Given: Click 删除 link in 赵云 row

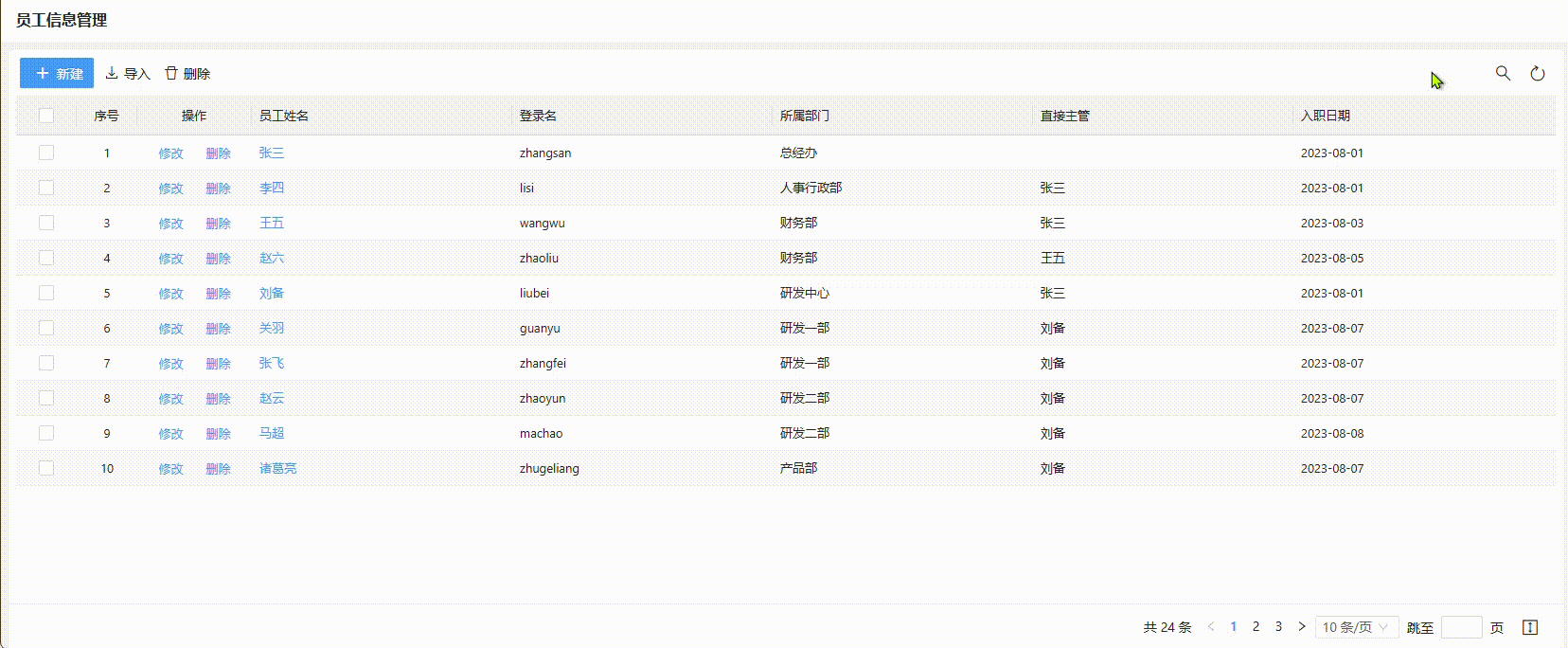Looking at the screenshot, I should (218, 399).
